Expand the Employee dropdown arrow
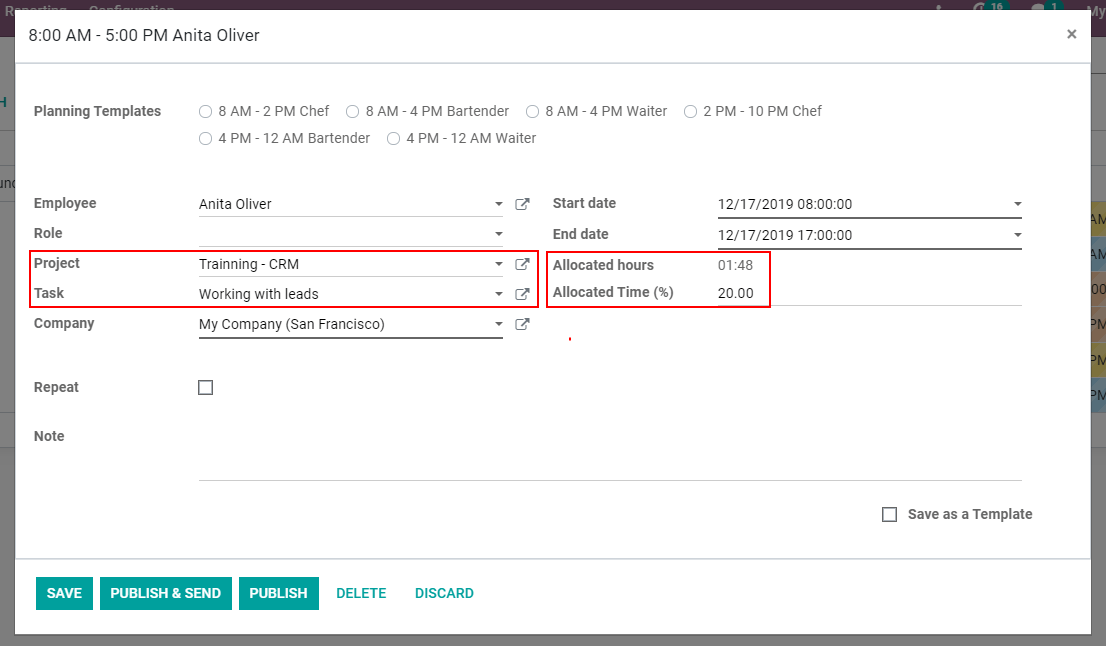Screen dimensions: 1106x646 pyautogui.click(x=499, y=204)
